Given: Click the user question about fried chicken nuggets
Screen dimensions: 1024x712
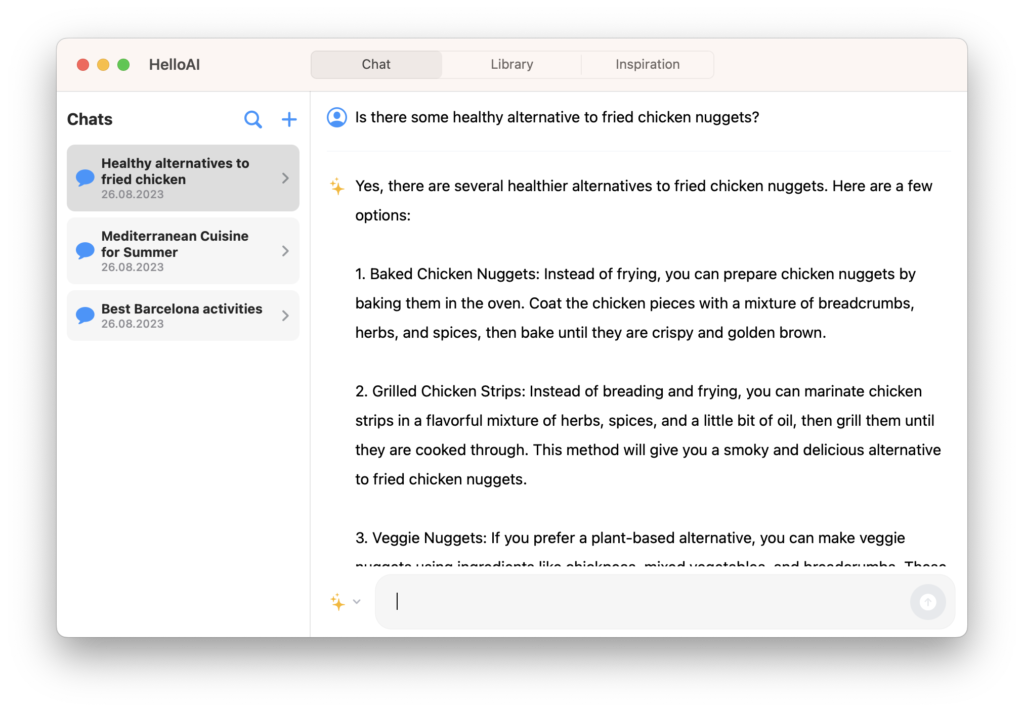Looking at the screenshot, I should [x=557, y=118].
